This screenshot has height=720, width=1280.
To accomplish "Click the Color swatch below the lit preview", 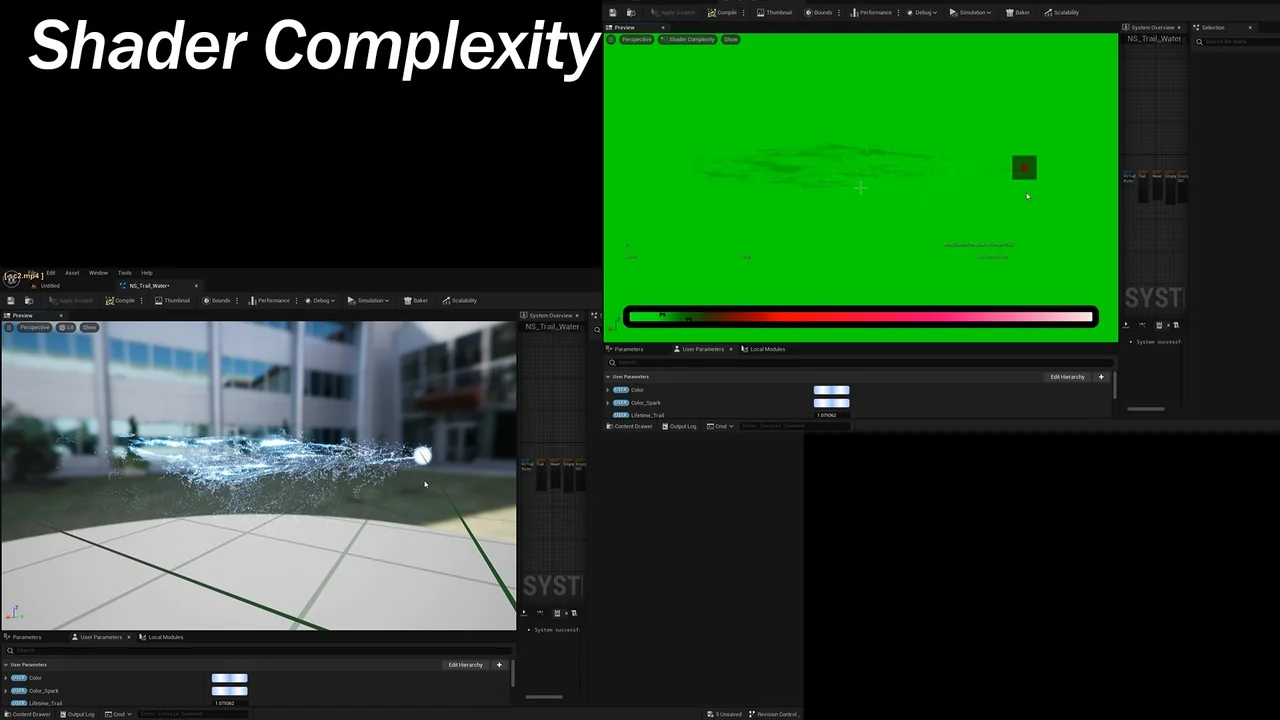I will (x=229, y=678).
